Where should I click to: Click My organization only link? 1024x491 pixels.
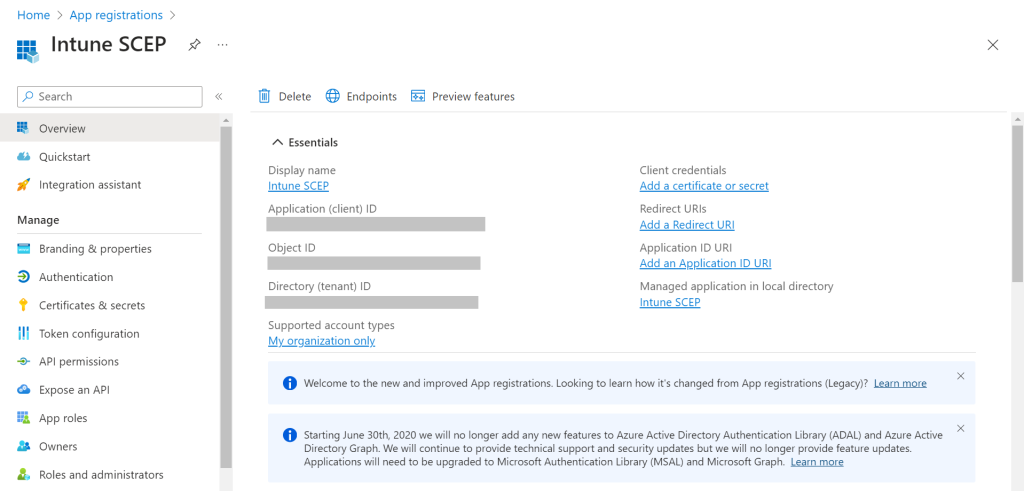(322, 341)
